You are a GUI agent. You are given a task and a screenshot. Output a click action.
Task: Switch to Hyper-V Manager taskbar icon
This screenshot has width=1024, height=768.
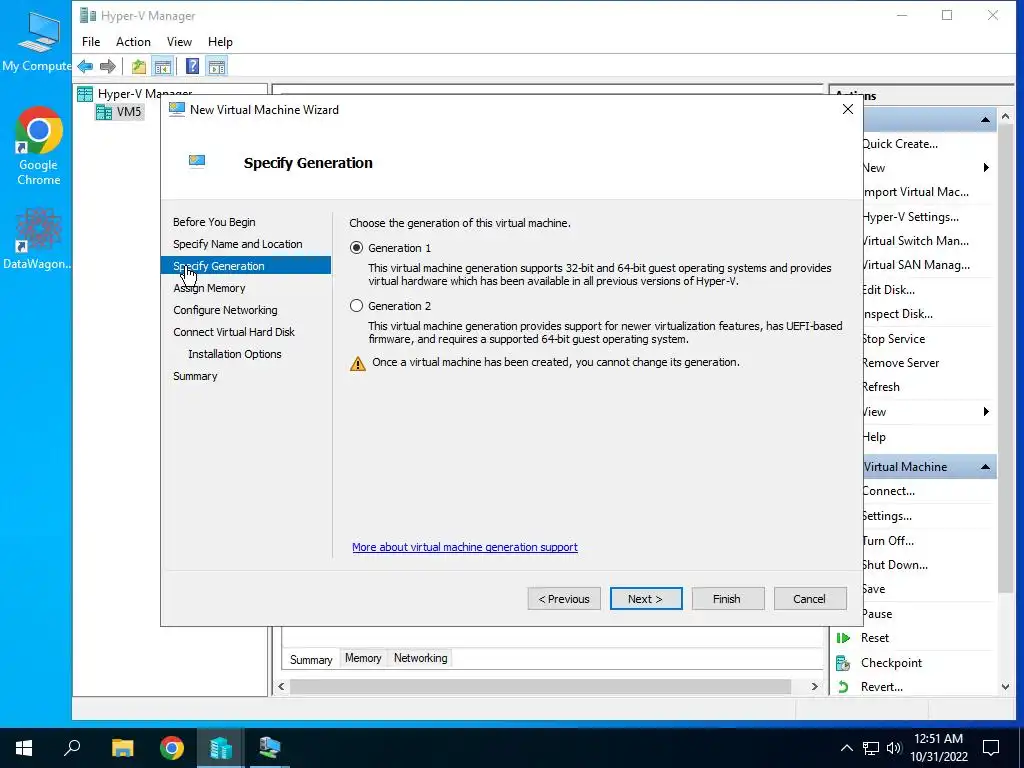[x=221, y=748]
